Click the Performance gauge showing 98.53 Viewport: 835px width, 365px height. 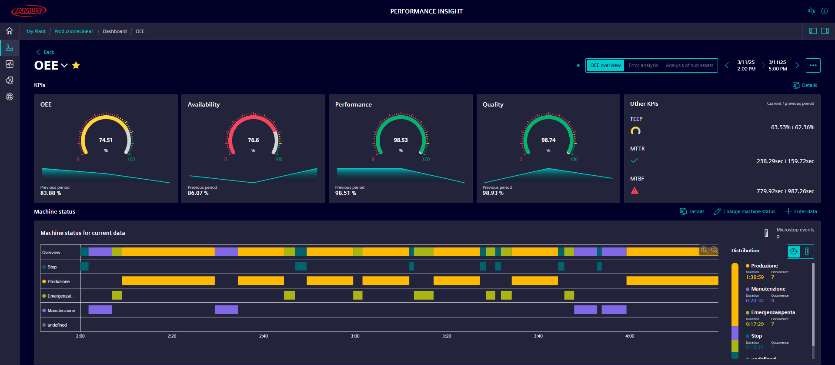click(400, 137)
